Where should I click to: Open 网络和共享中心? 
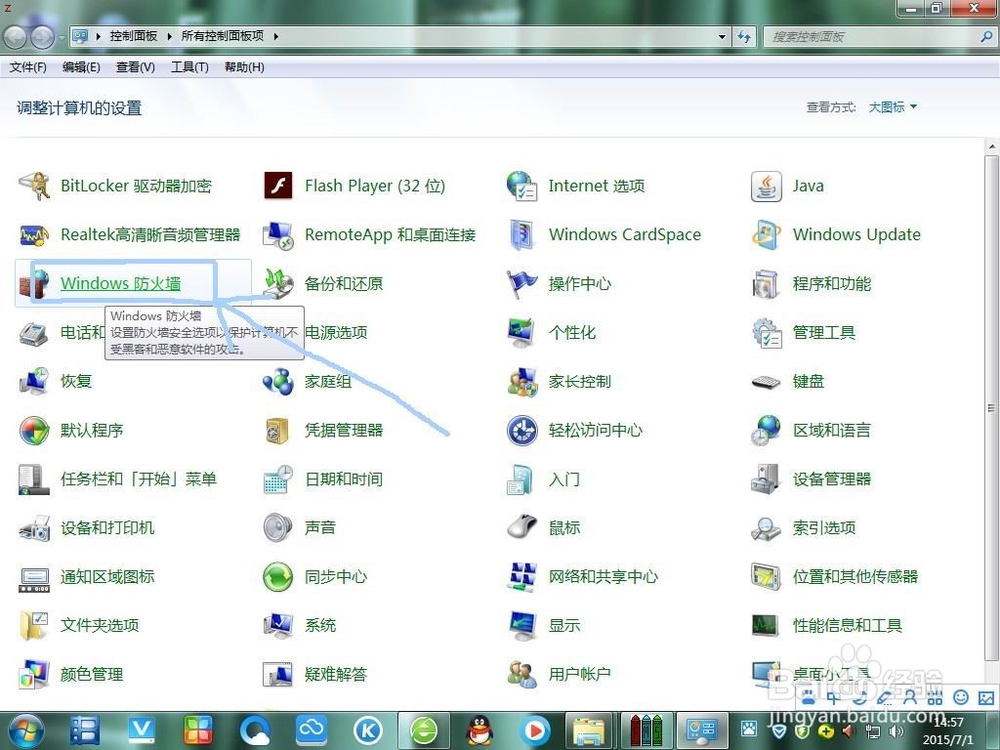click(x=600, y=576)
